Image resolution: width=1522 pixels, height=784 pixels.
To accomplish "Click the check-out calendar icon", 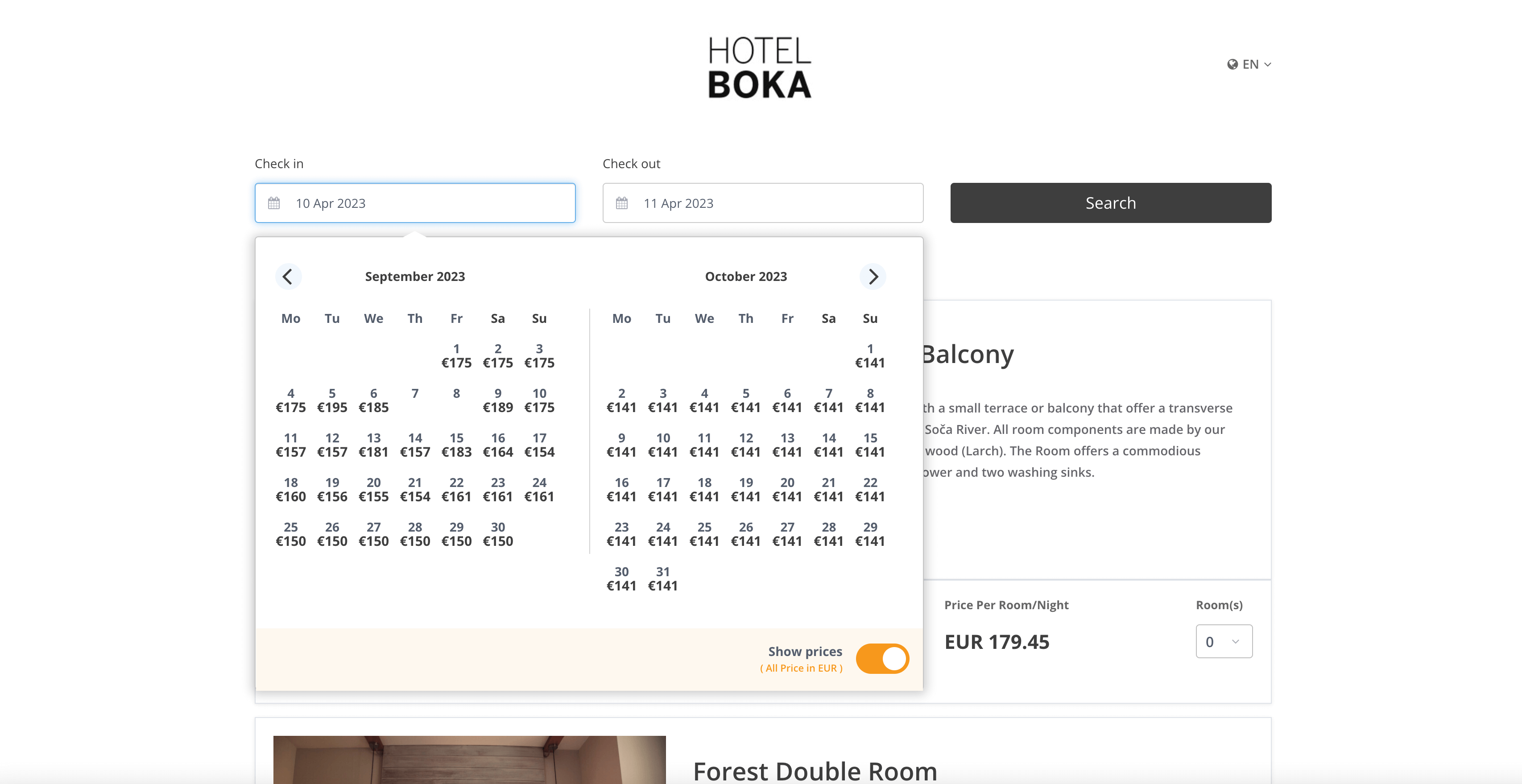I will tap(621, 202).
